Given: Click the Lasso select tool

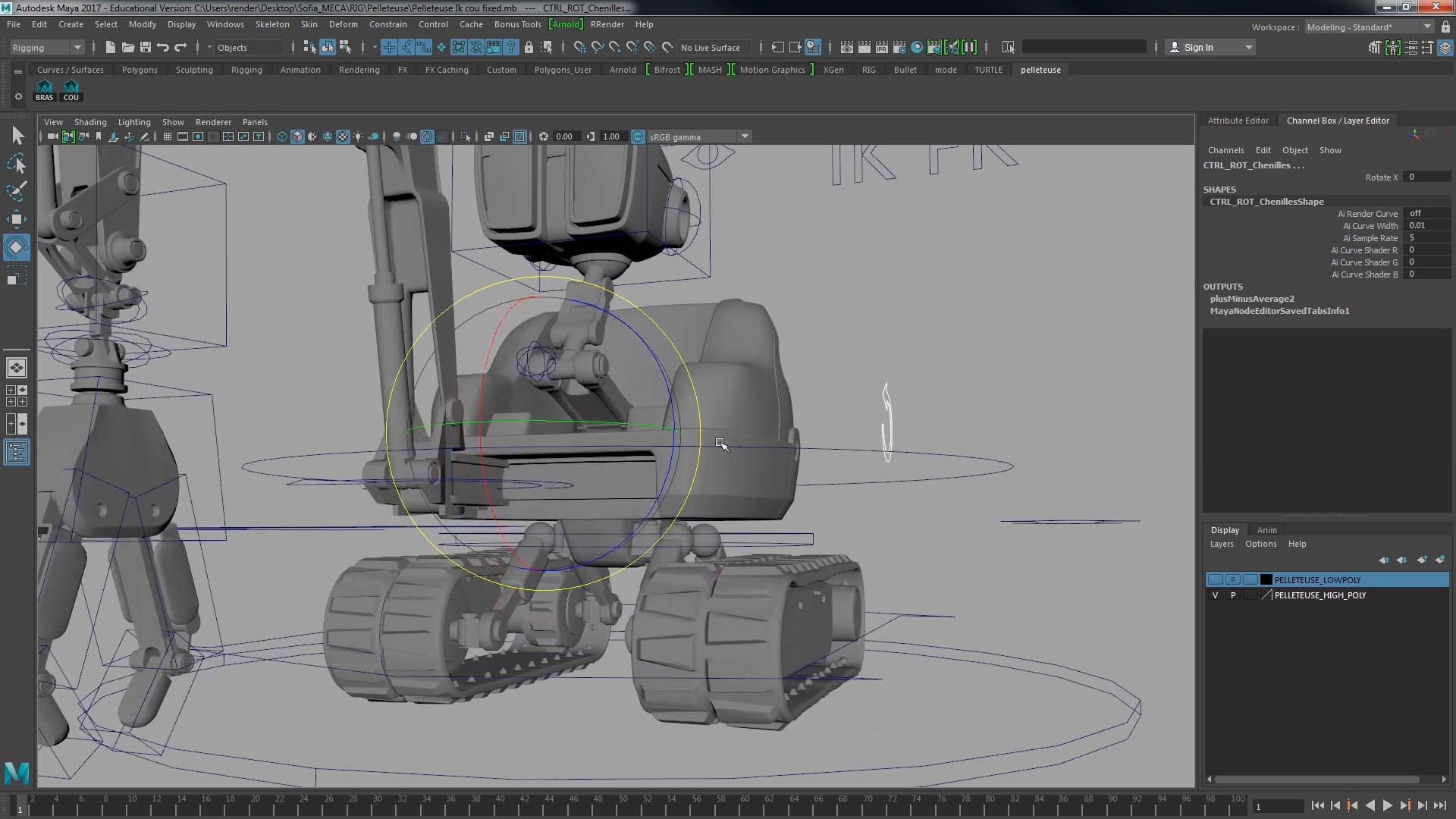Looking at the screenshot, I should [x=16, y=164].
